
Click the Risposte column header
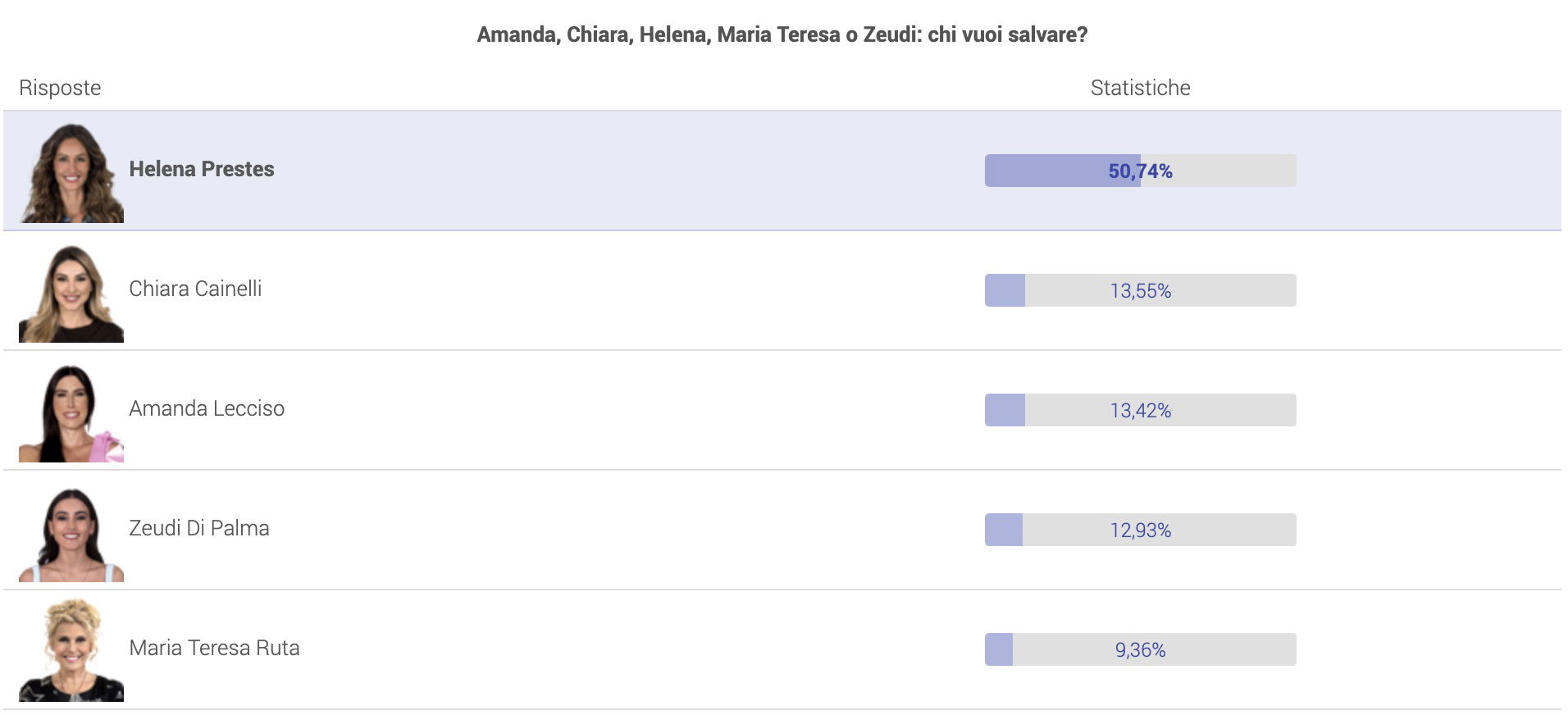pos(60,88)
